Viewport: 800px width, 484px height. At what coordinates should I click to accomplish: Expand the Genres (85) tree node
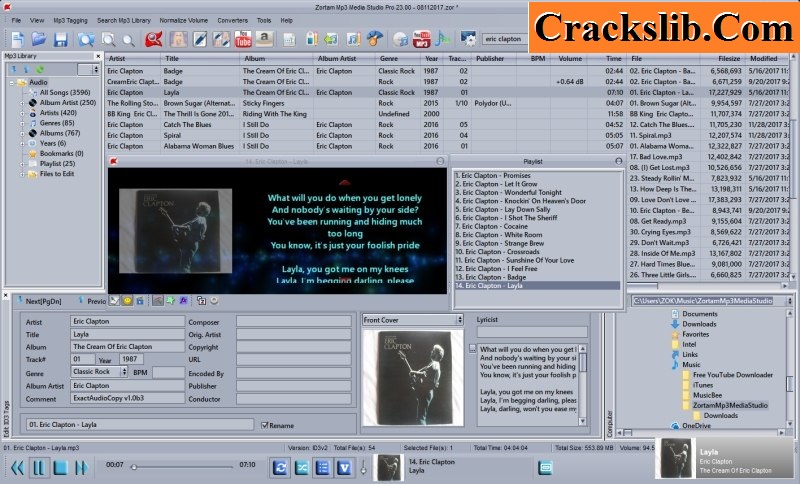point(22,123)
